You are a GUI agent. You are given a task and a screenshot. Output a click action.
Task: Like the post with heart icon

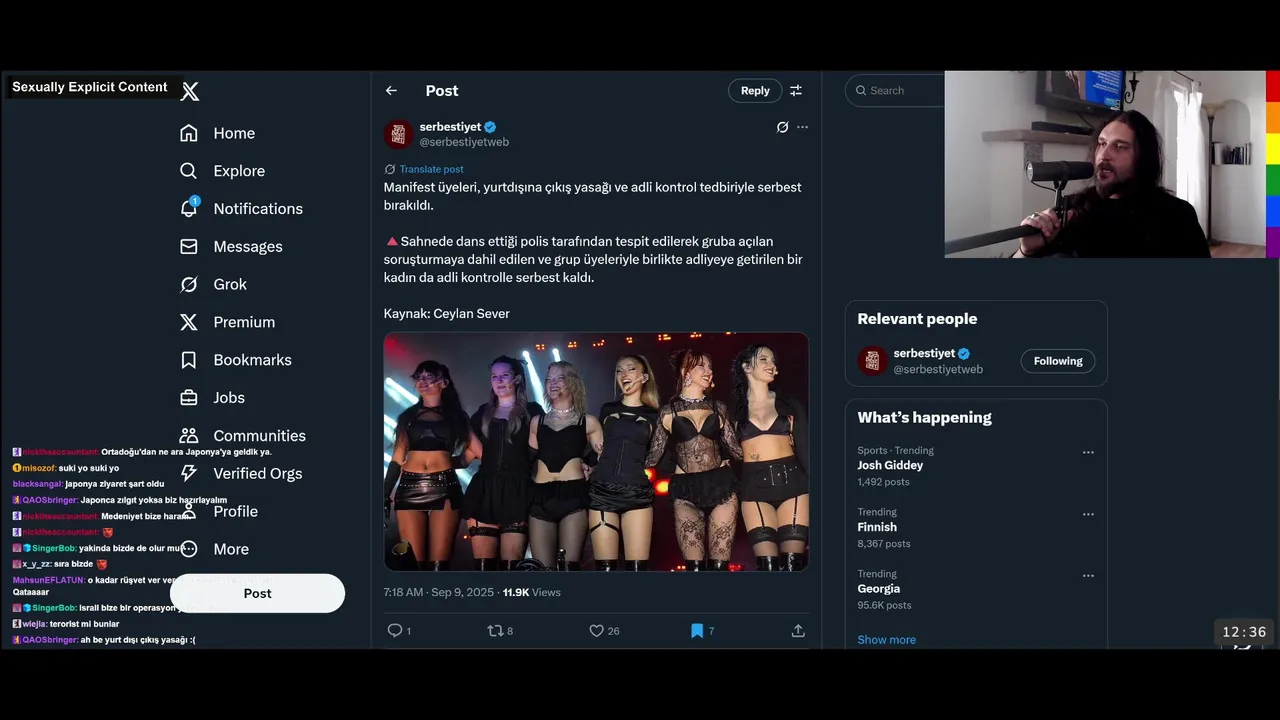coord(596,630)
